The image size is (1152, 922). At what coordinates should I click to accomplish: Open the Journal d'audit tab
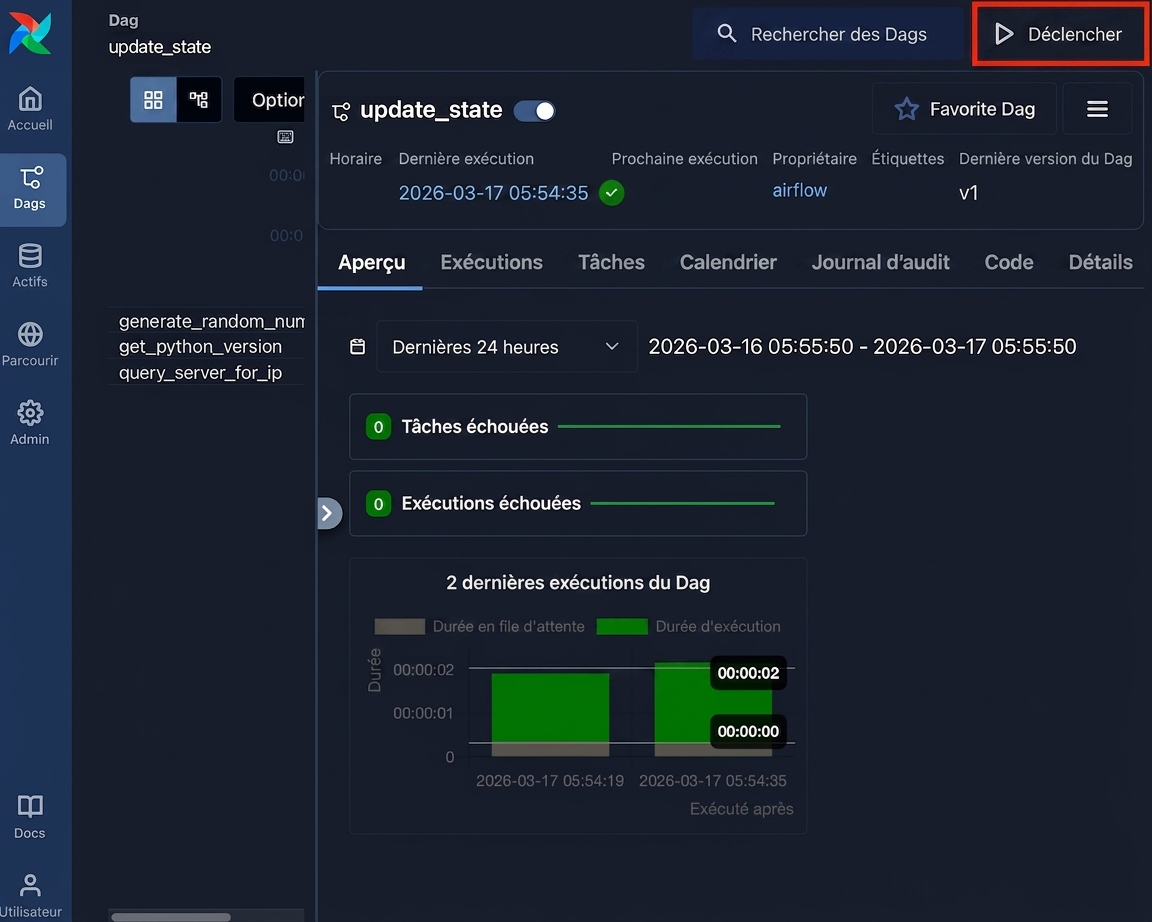pos(880,262)
